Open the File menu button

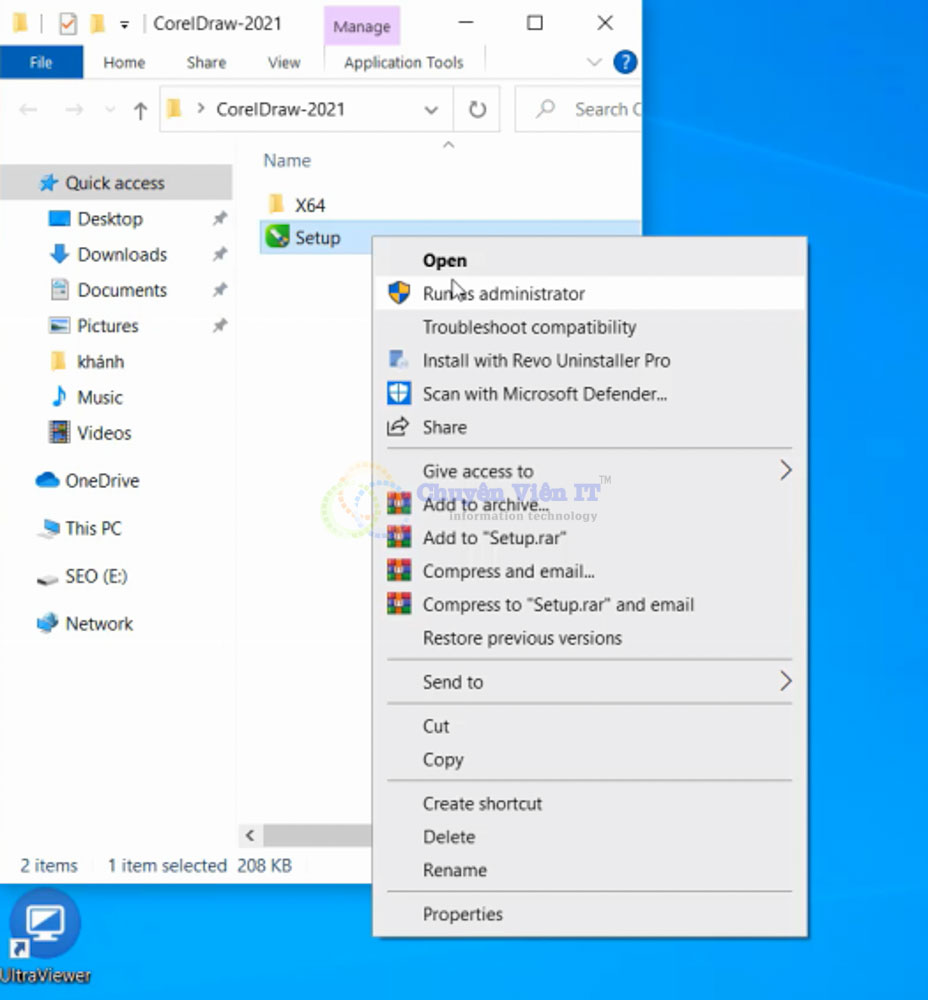(41, 62)
